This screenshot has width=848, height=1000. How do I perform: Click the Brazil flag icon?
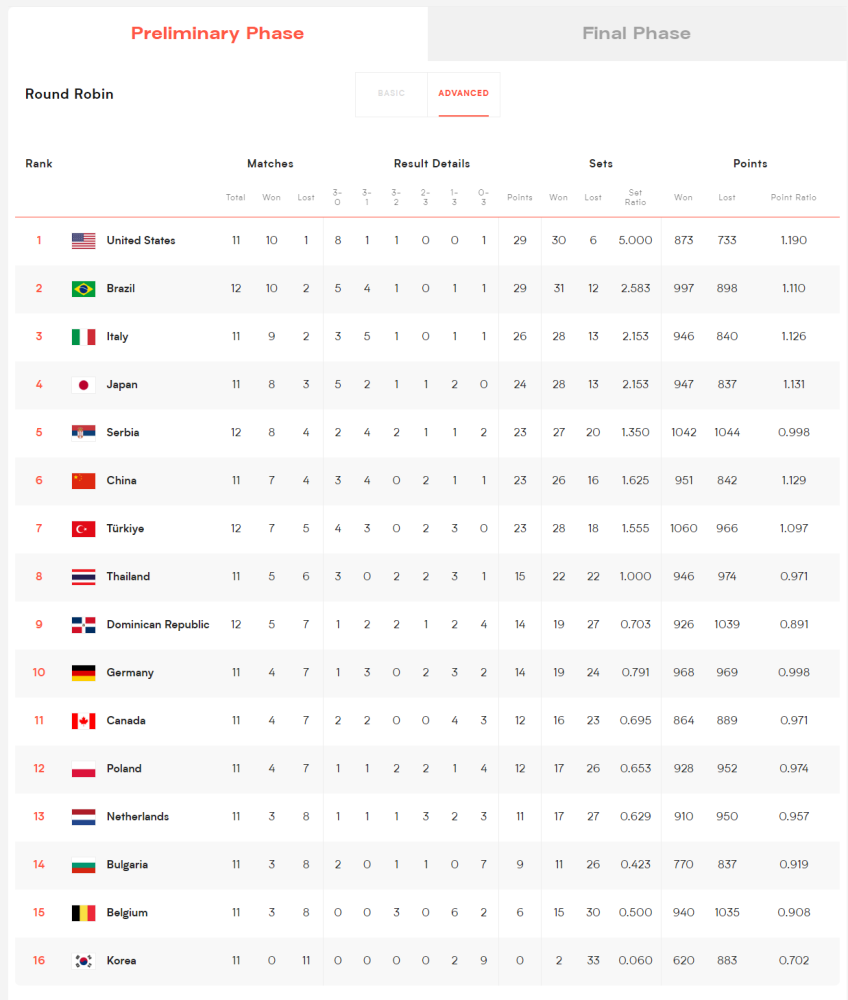[84, 289]
